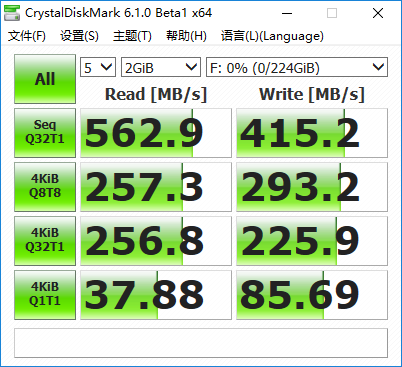Expand the test count dropdown showing 5

point(98,67)
